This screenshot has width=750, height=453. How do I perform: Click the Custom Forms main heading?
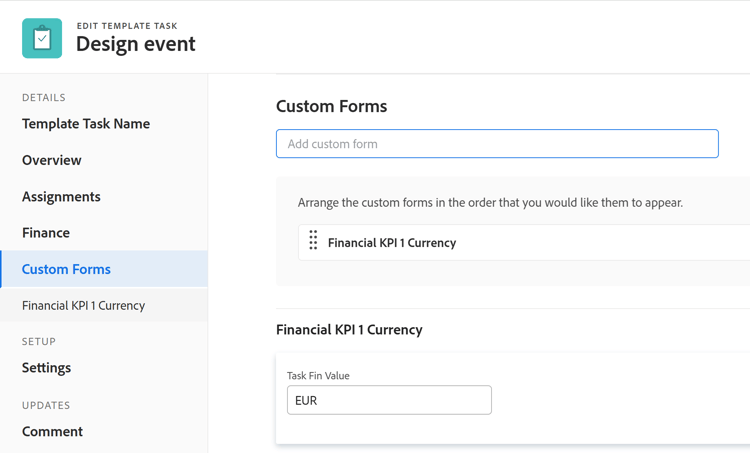click(331, 106)
